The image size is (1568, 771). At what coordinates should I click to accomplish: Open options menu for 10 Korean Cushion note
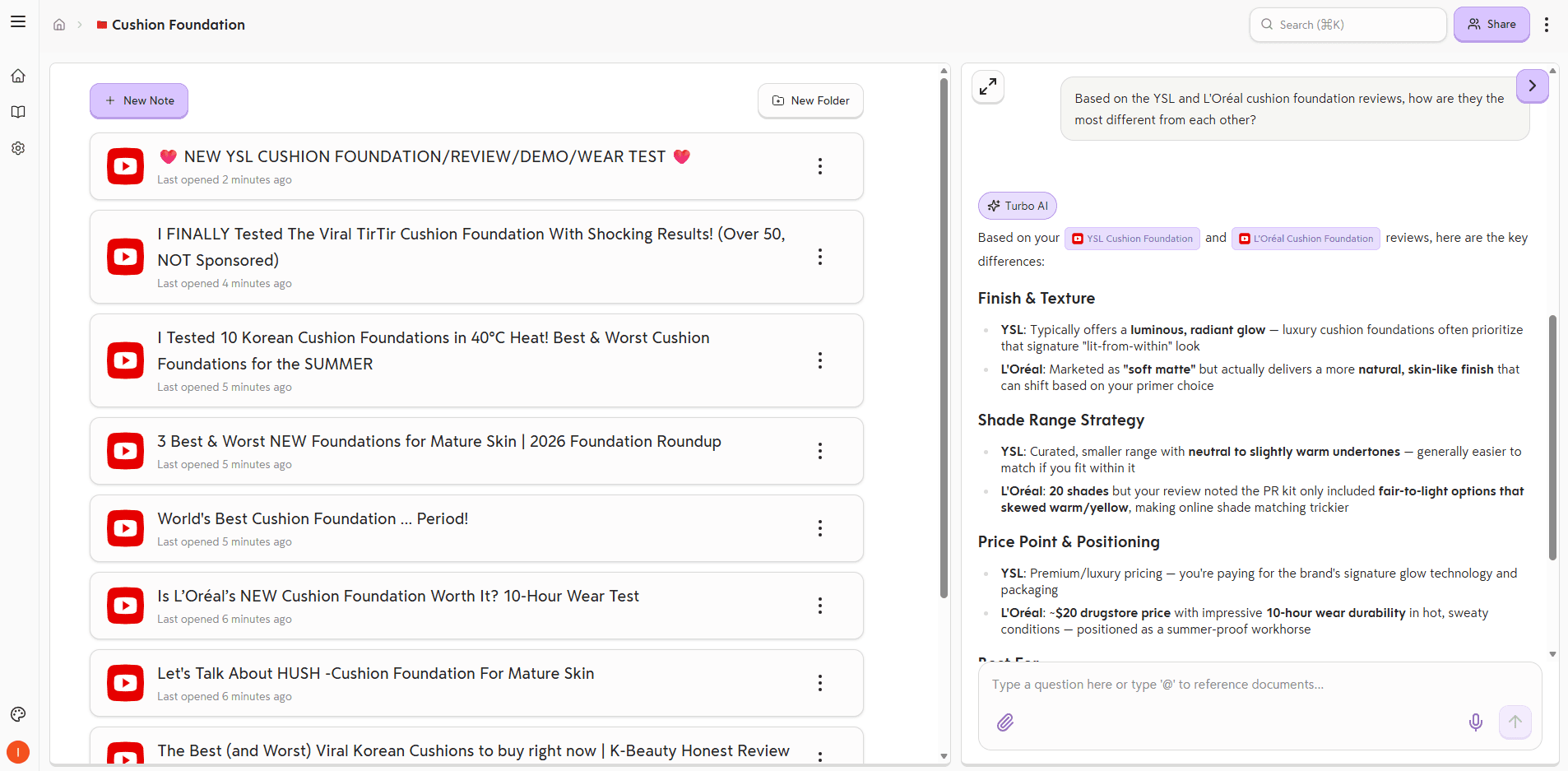coord(820,360)
